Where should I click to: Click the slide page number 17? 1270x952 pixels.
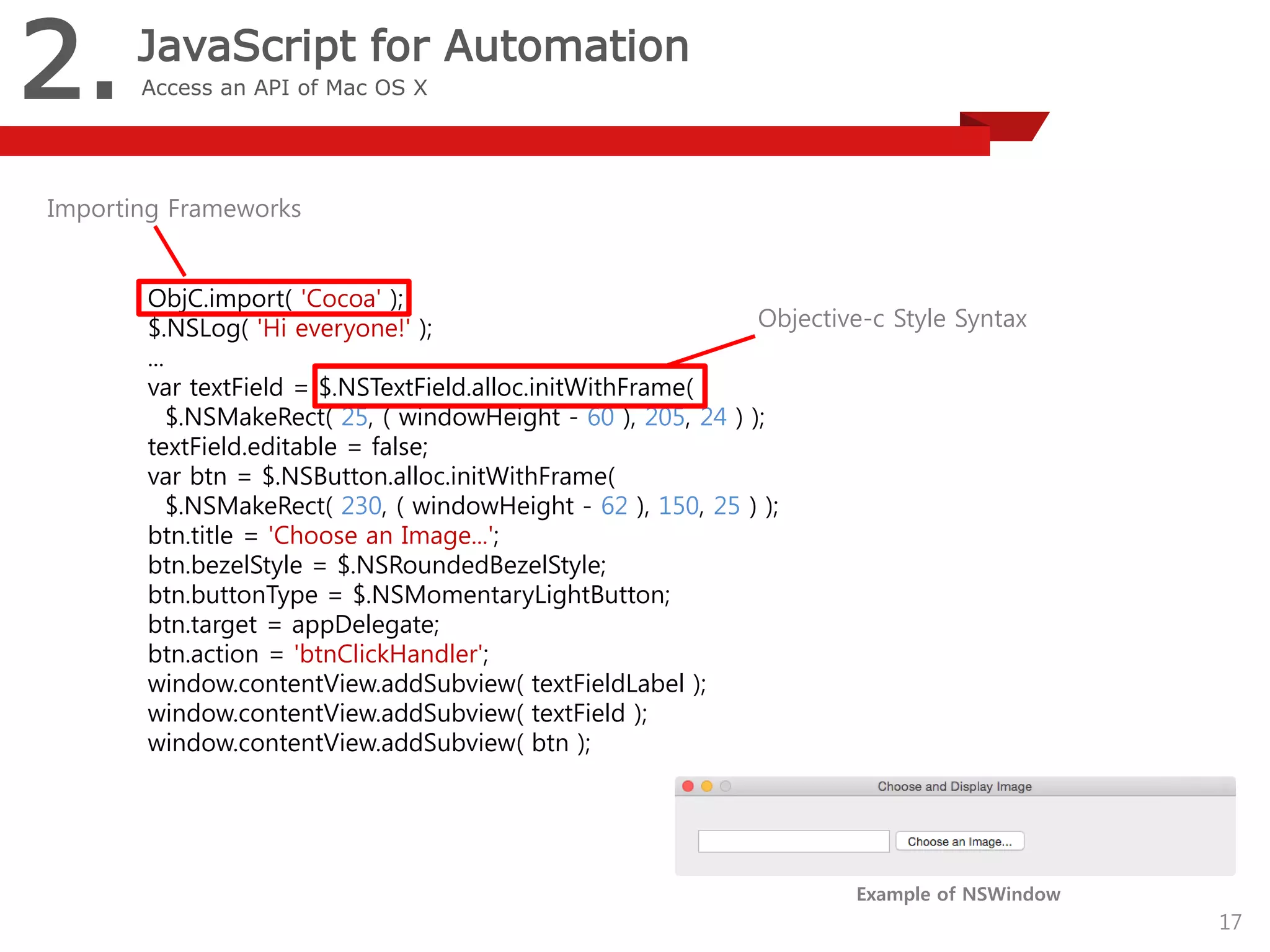[x=1230, y=922]
